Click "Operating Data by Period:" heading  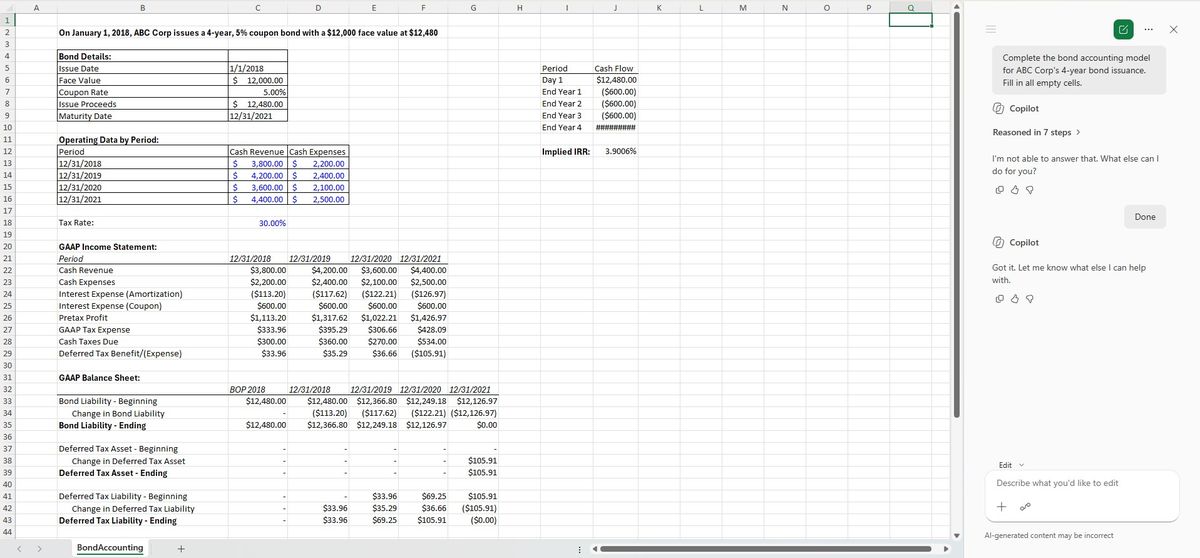[108, 140]
